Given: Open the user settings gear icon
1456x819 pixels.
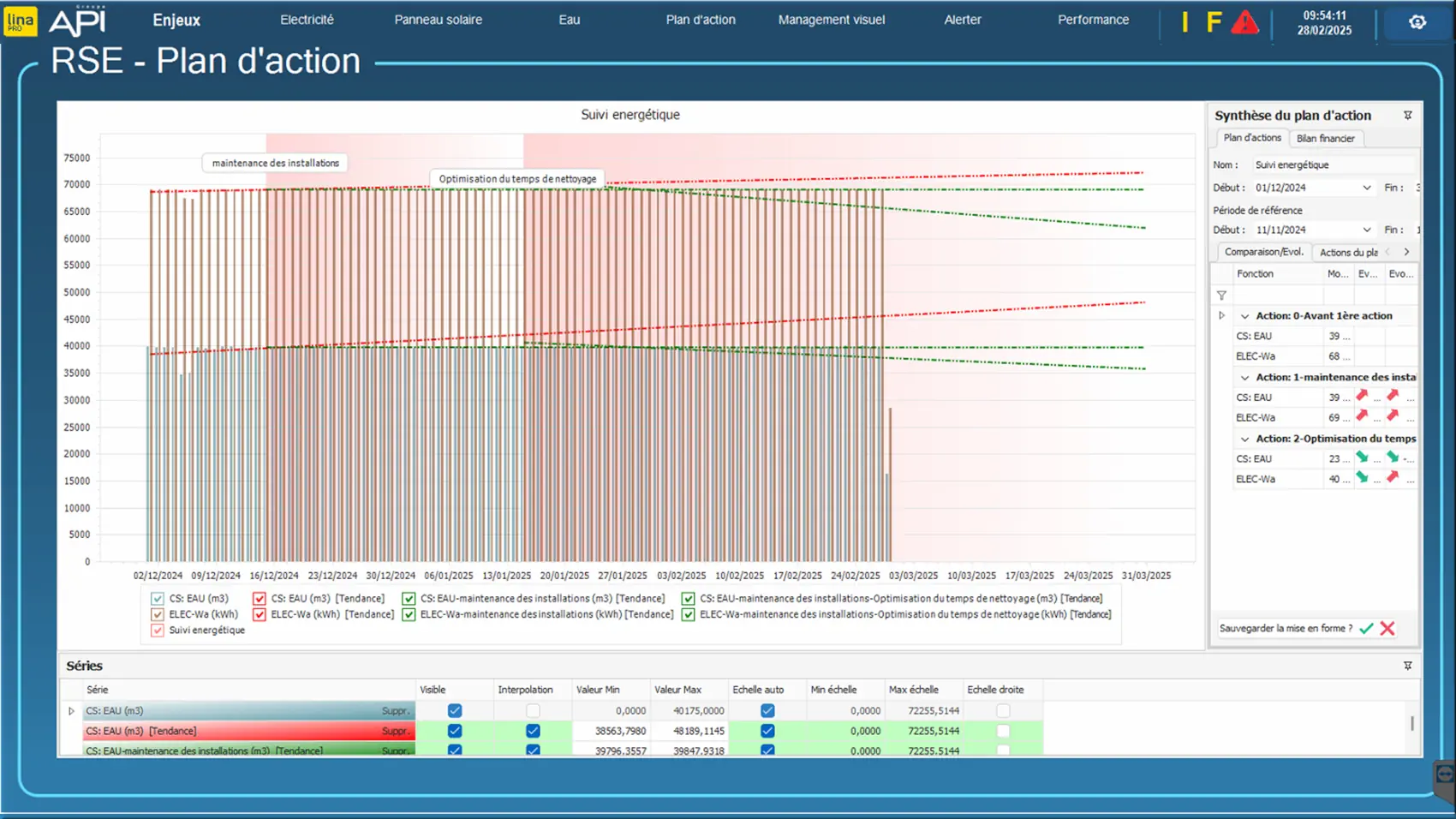Looking at the screenshot, I should click(1417, 22).
